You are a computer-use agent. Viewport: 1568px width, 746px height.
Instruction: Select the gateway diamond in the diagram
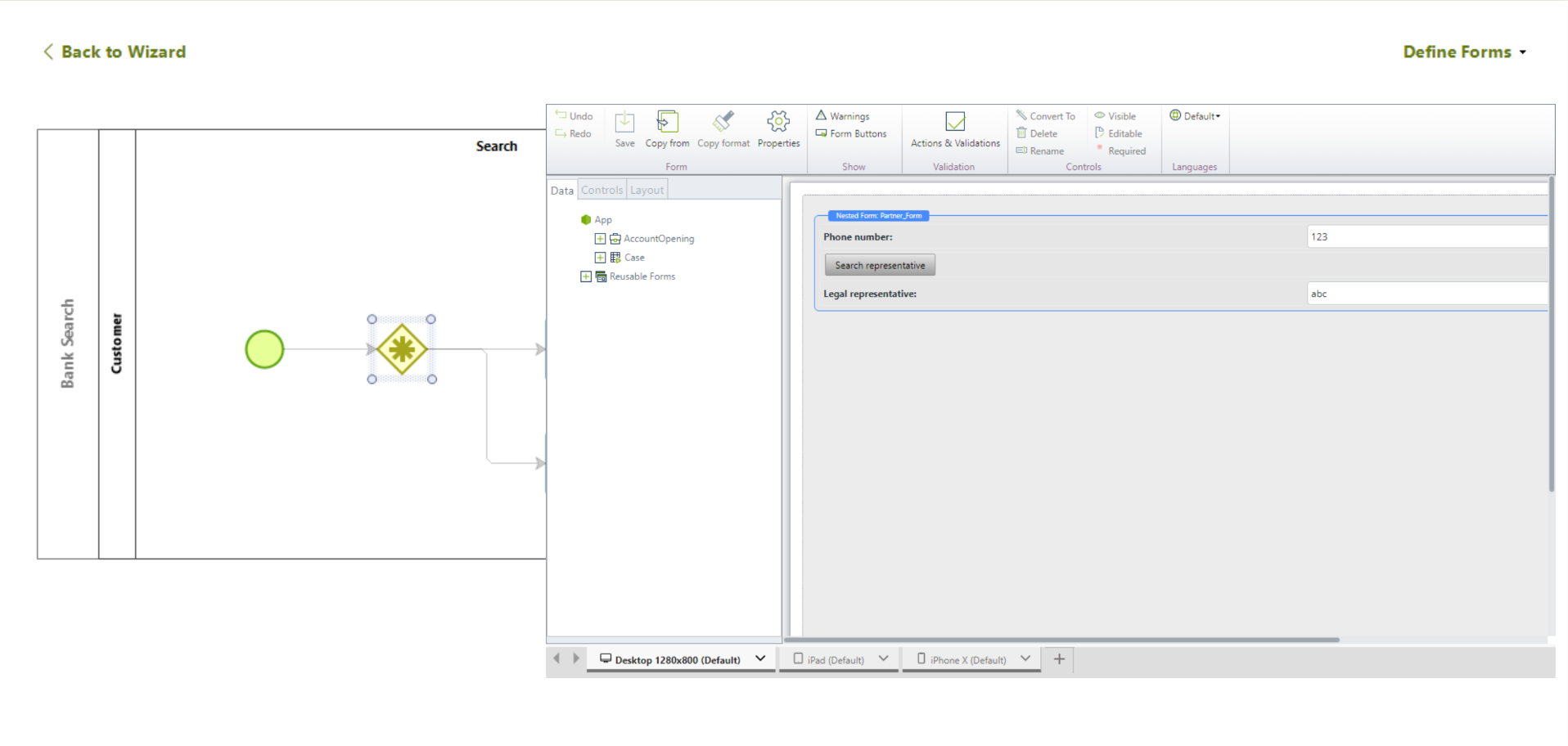point(402,349)
